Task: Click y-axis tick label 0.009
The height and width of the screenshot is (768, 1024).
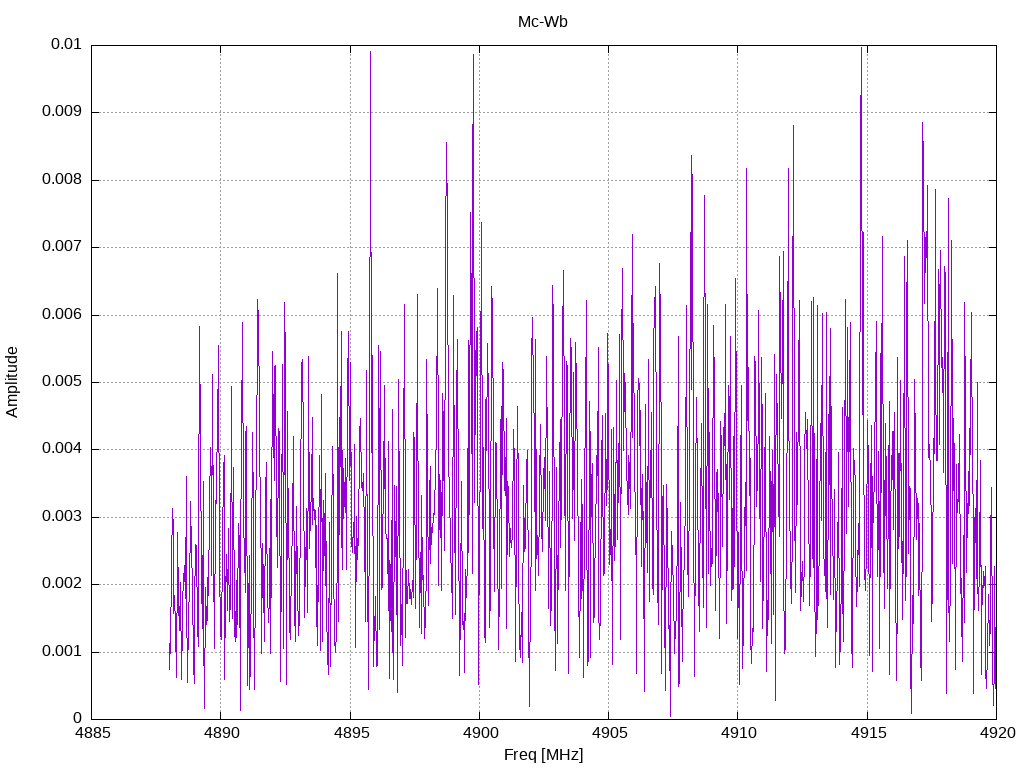Action: [x=62, y=112]
